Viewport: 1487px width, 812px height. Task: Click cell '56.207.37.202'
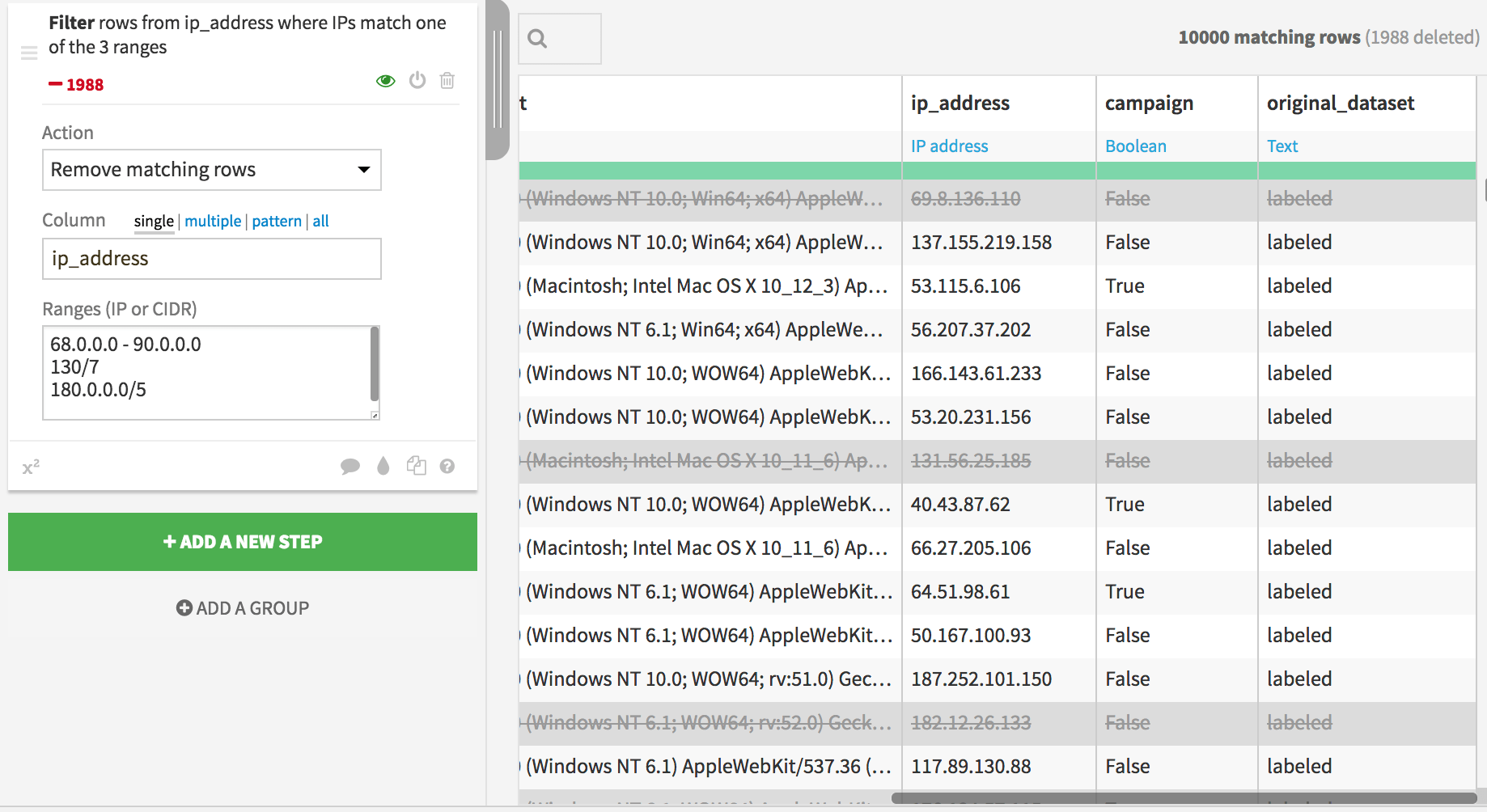tap(971, 330)
